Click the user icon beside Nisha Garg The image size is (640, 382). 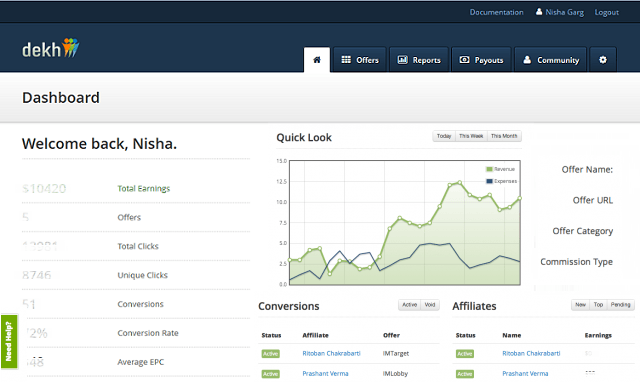539,12
